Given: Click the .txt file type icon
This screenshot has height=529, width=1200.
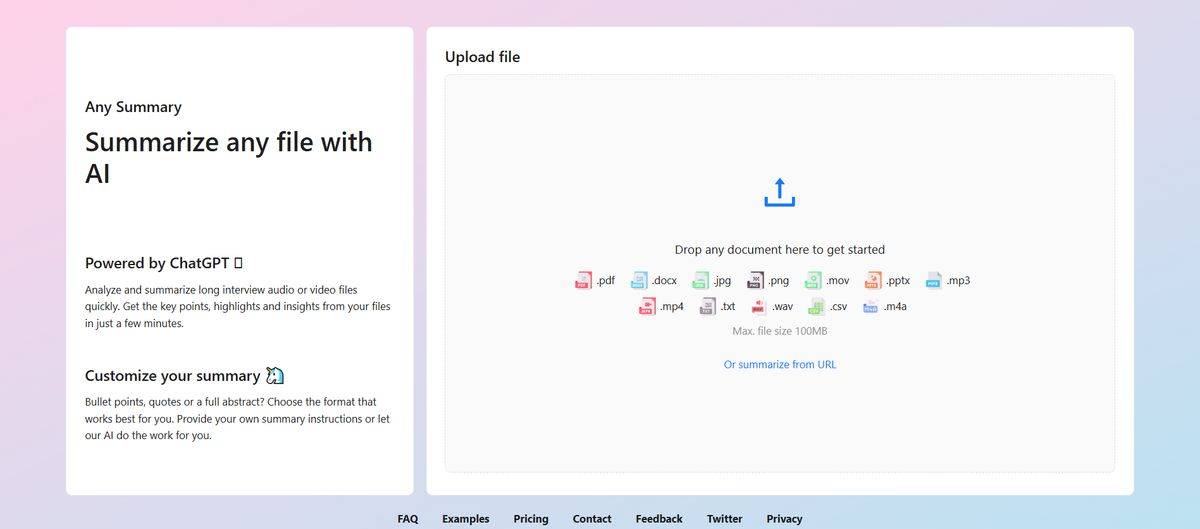Looking at the screenshot, I should coord(708,307).
